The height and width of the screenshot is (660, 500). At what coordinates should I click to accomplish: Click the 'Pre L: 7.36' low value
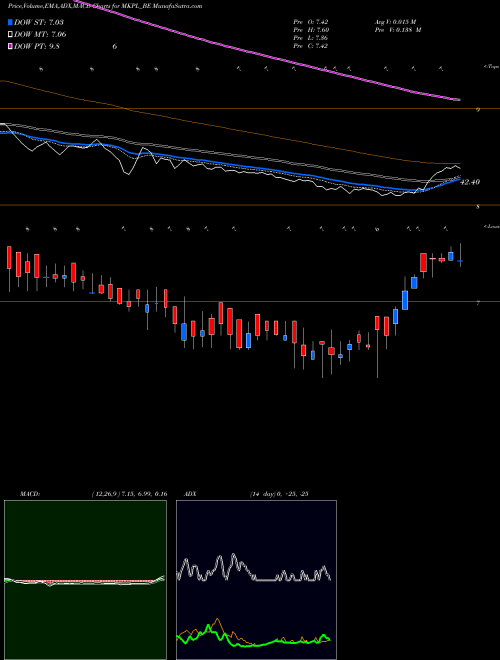pyautogui.click(x=311, y=38)
